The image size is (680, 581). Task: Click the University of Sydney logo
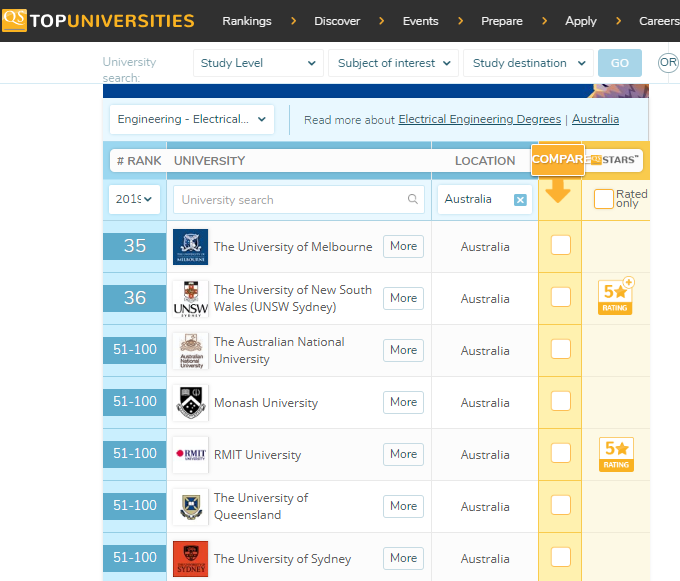[x=190, y=559]
